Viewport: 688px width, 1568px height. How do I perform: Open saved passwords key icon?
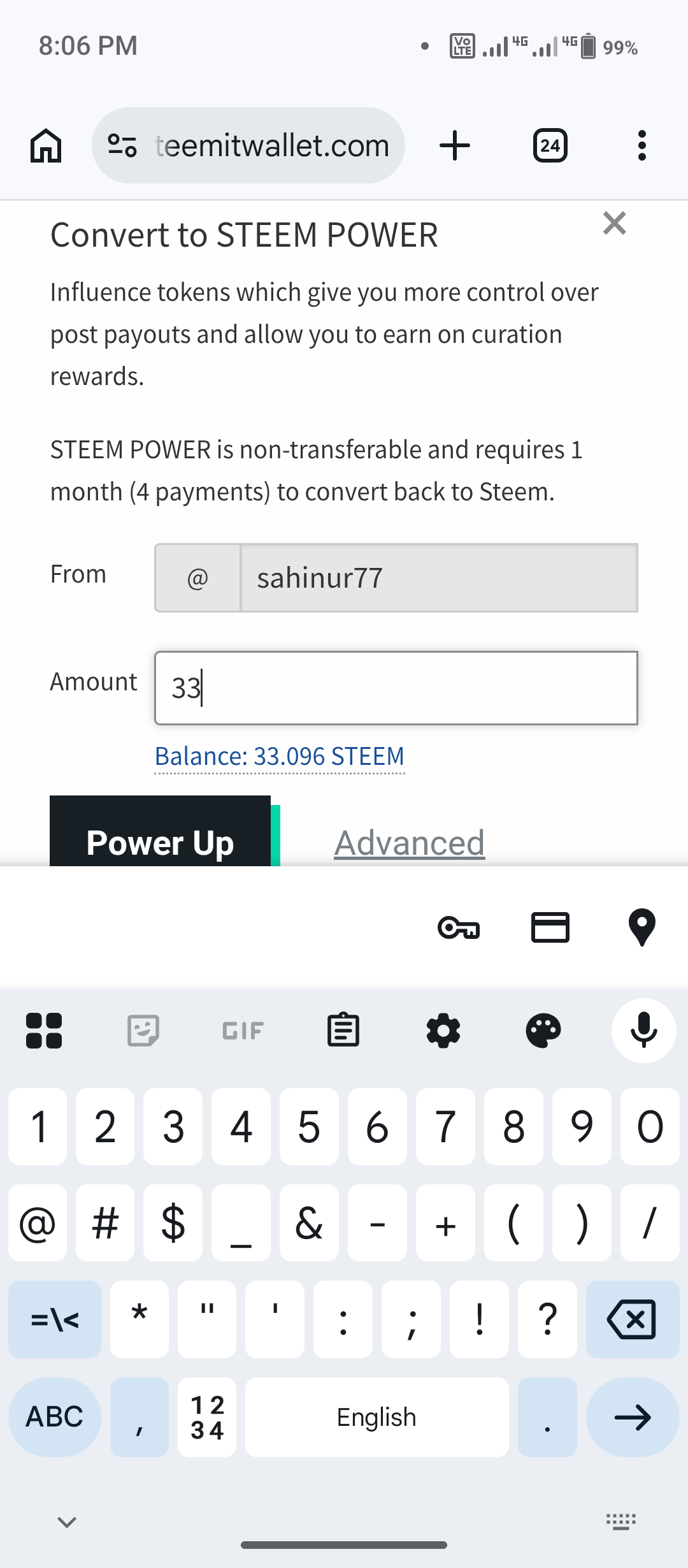459,927
